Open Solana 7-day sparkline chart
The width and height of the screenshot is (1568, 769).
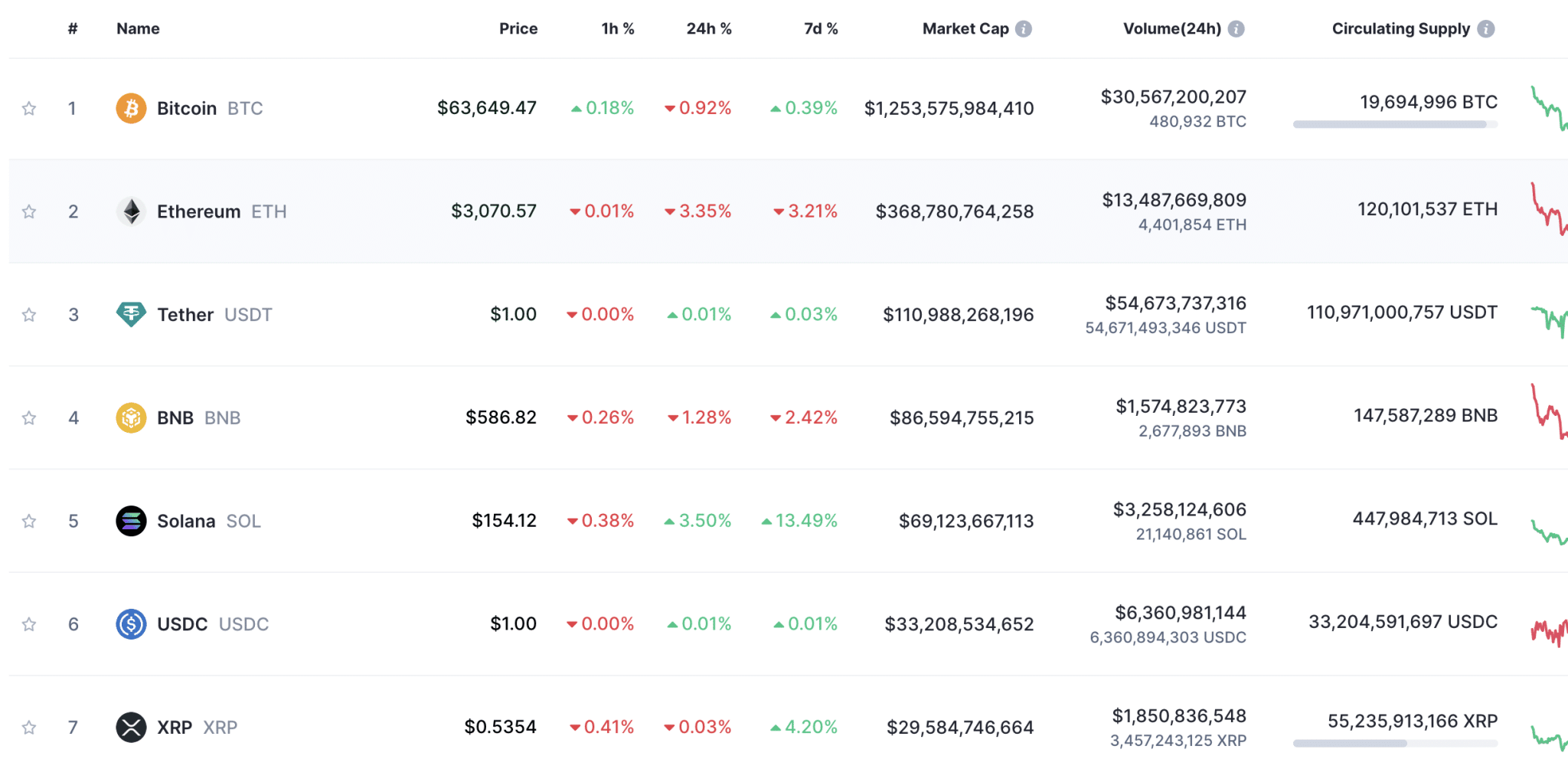point(1549,532)
